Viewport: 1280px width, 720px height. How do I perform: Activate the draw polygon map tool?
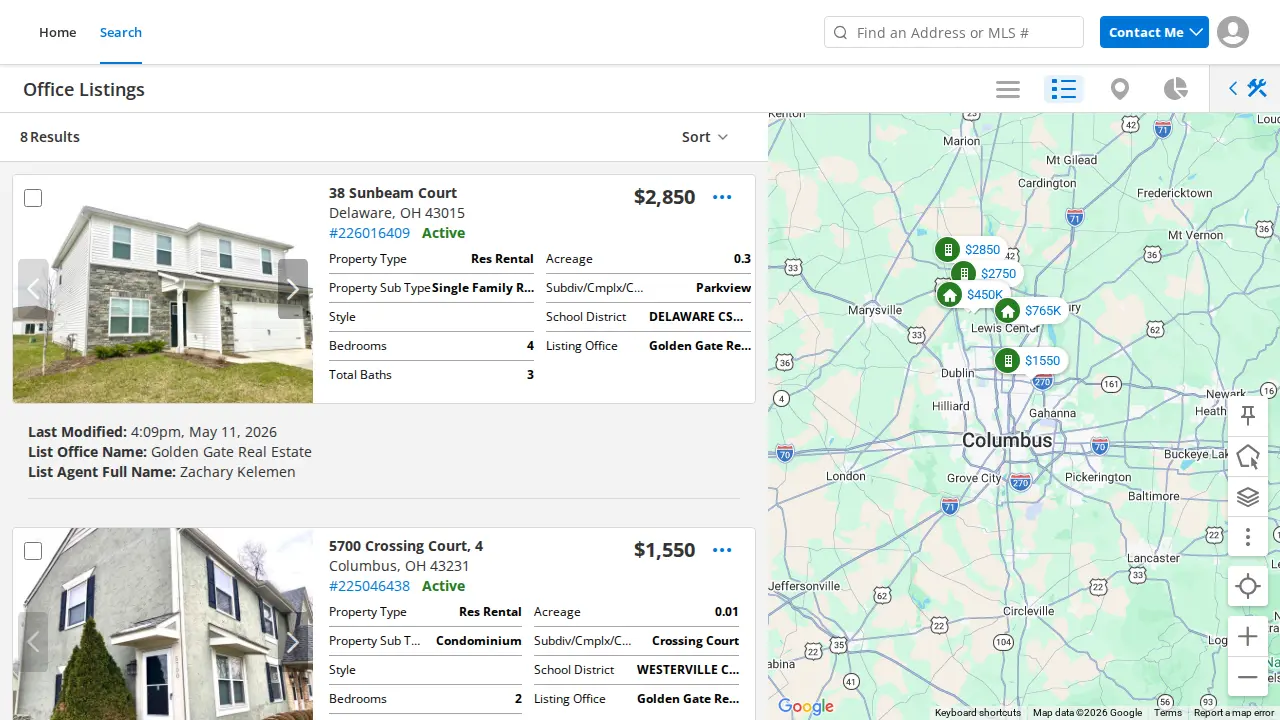pyautogui.click(x=1248, y=457)
